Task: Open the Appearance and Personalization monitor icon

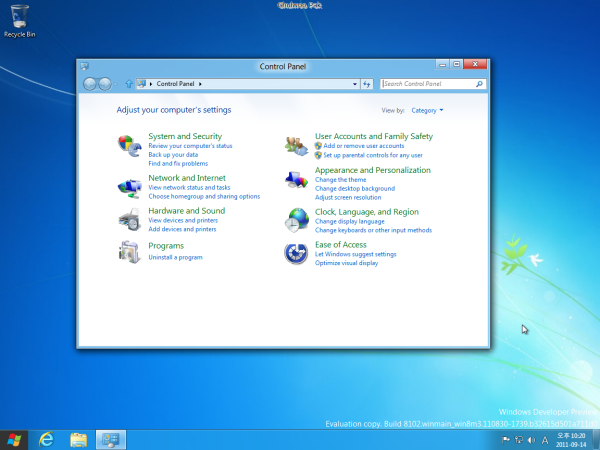Action: tap(296, 180)
